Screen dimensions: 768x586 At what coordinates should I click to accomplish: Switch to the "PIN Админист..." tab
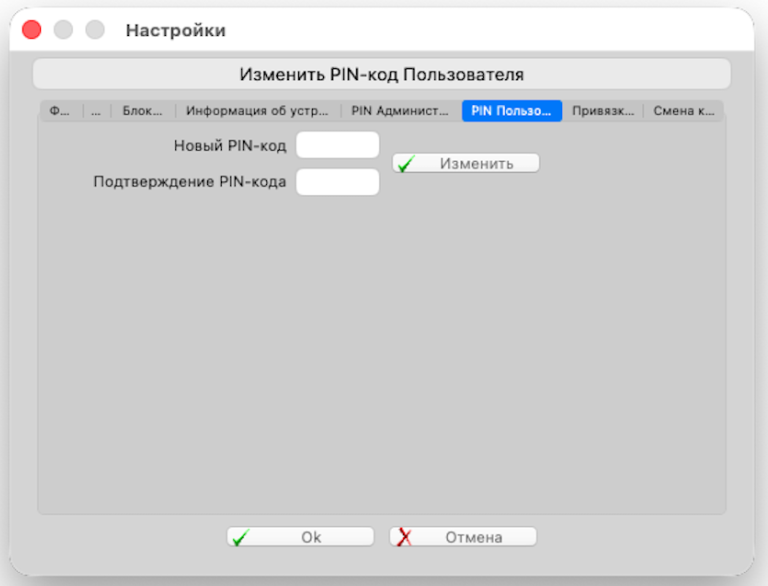pyautogui.click(x=400, y=111)
